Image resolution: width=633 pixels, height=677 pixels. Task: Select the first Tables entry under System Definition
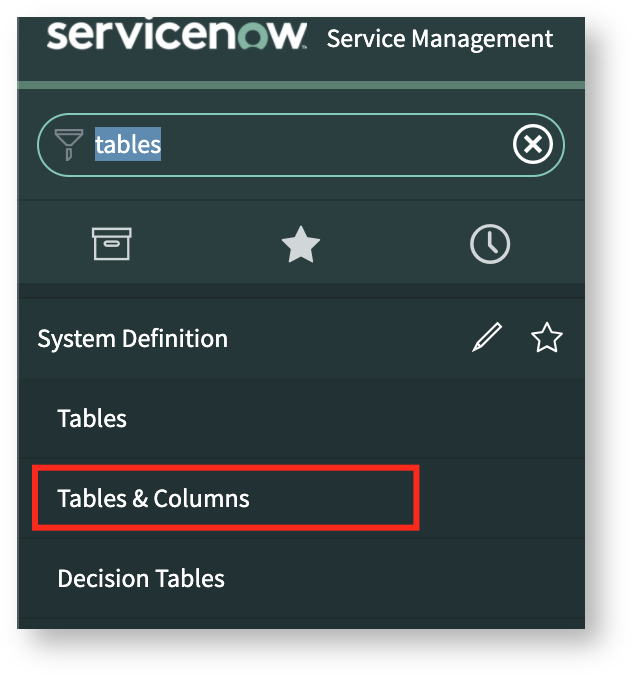[x=92, y=418]
